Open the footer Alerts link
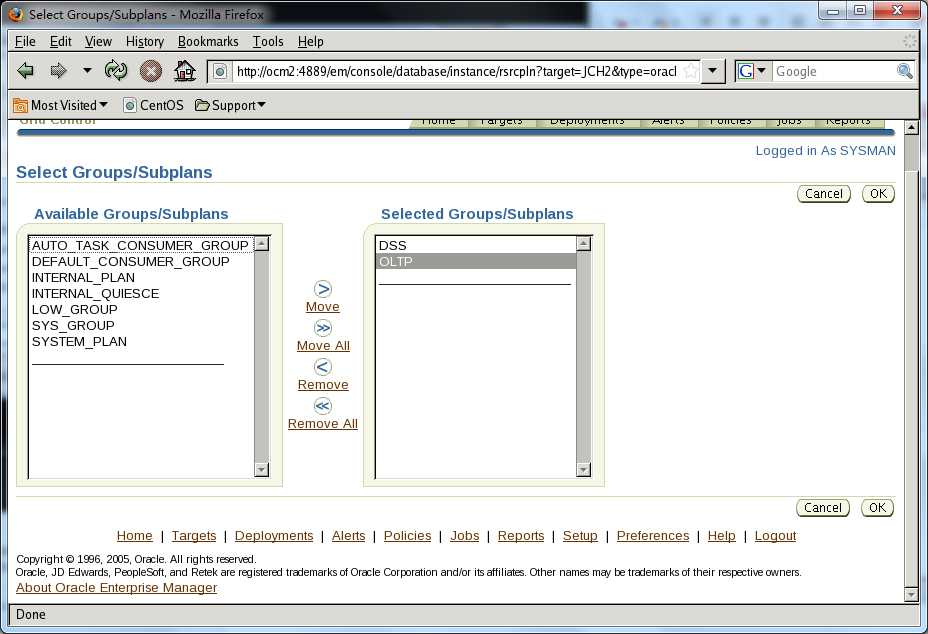Viewport: 928px width, 634px height. click(349, 536)
